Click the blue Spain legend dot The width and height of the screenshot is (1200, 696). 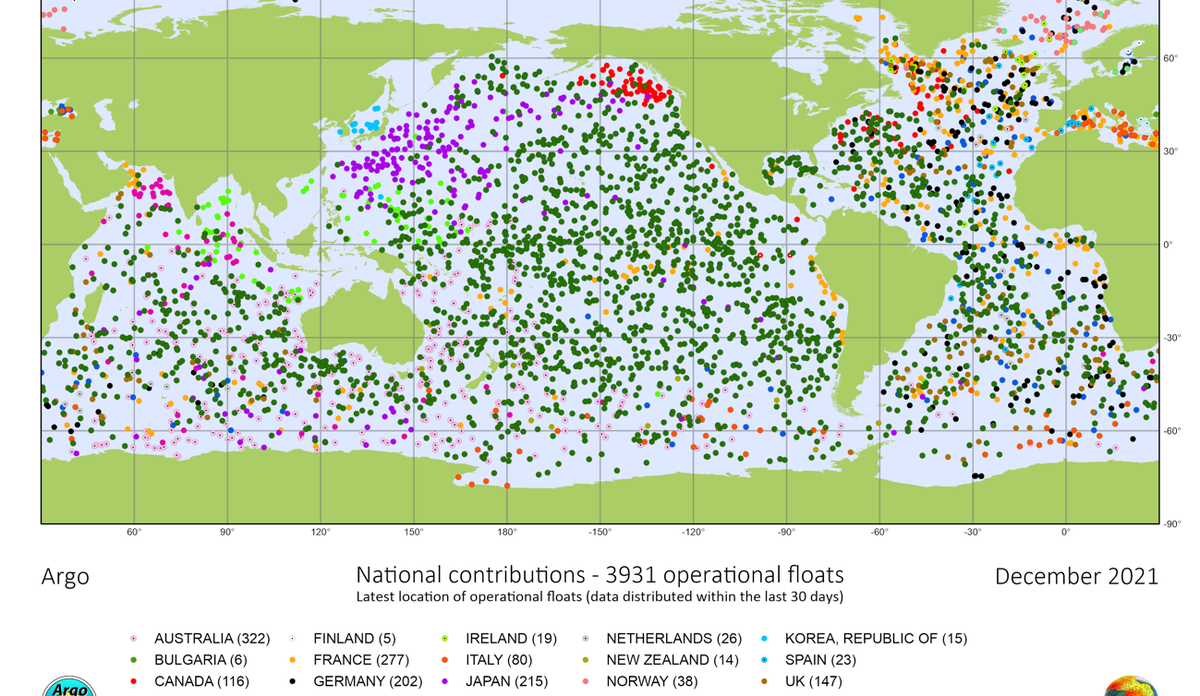764,660
